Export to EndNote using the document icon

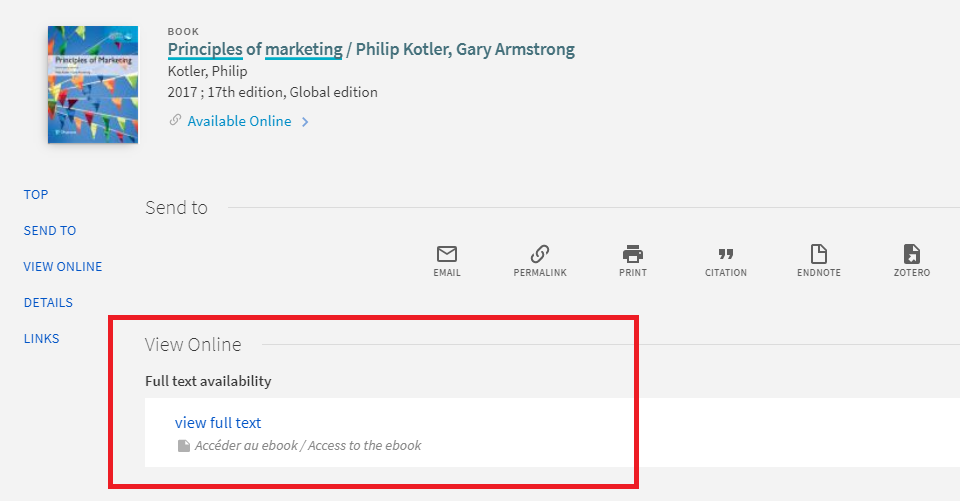pos(819,254)
